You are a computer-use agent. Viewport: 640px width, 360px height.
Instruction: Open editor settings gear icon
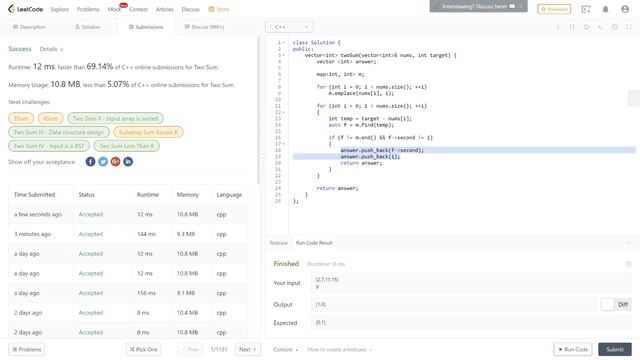[x=614, y=27]
